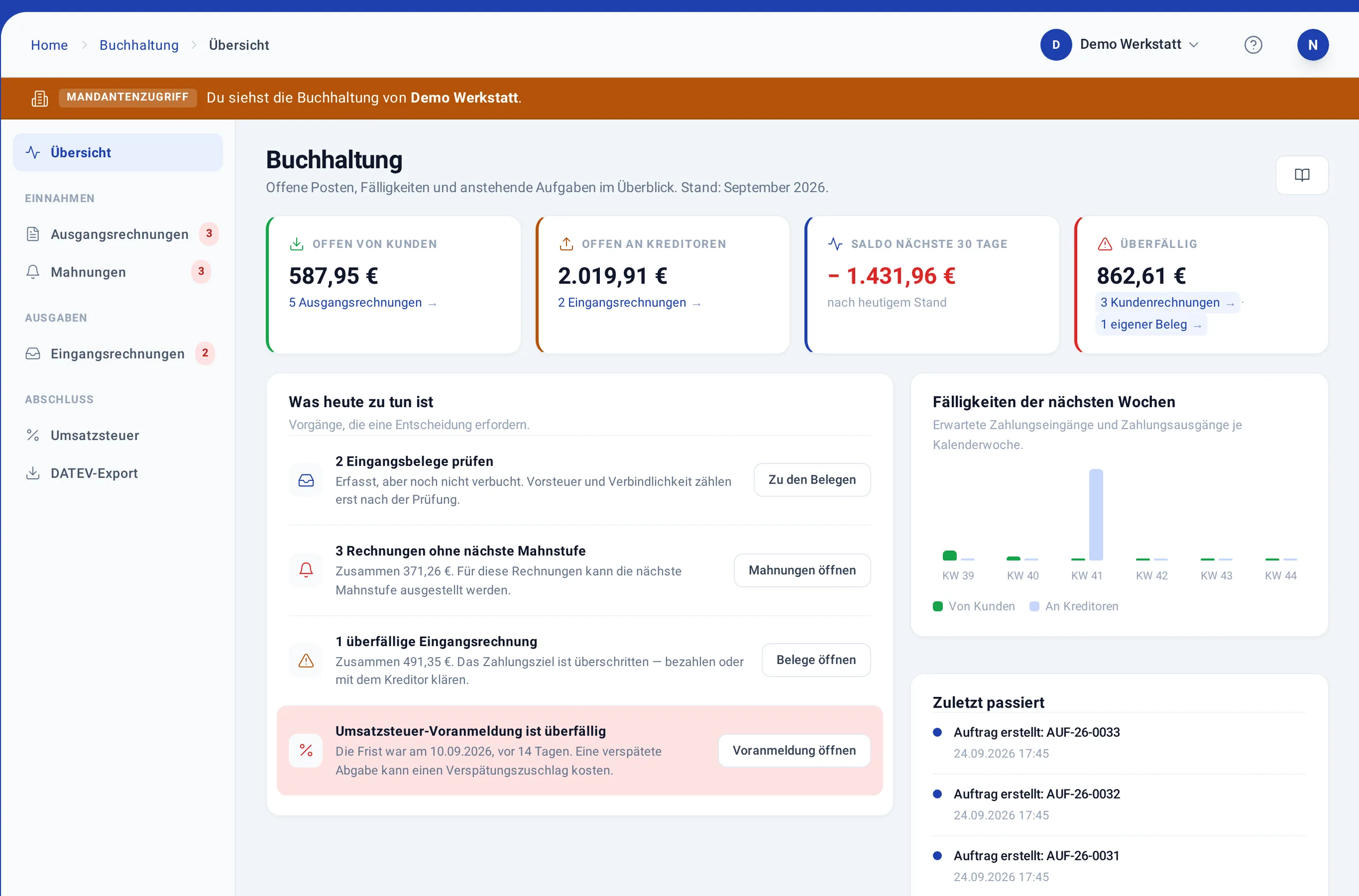Open the 2 Eingangsrechnungen link
This screenshot has height=896, width=1359.
click(629, 302)
